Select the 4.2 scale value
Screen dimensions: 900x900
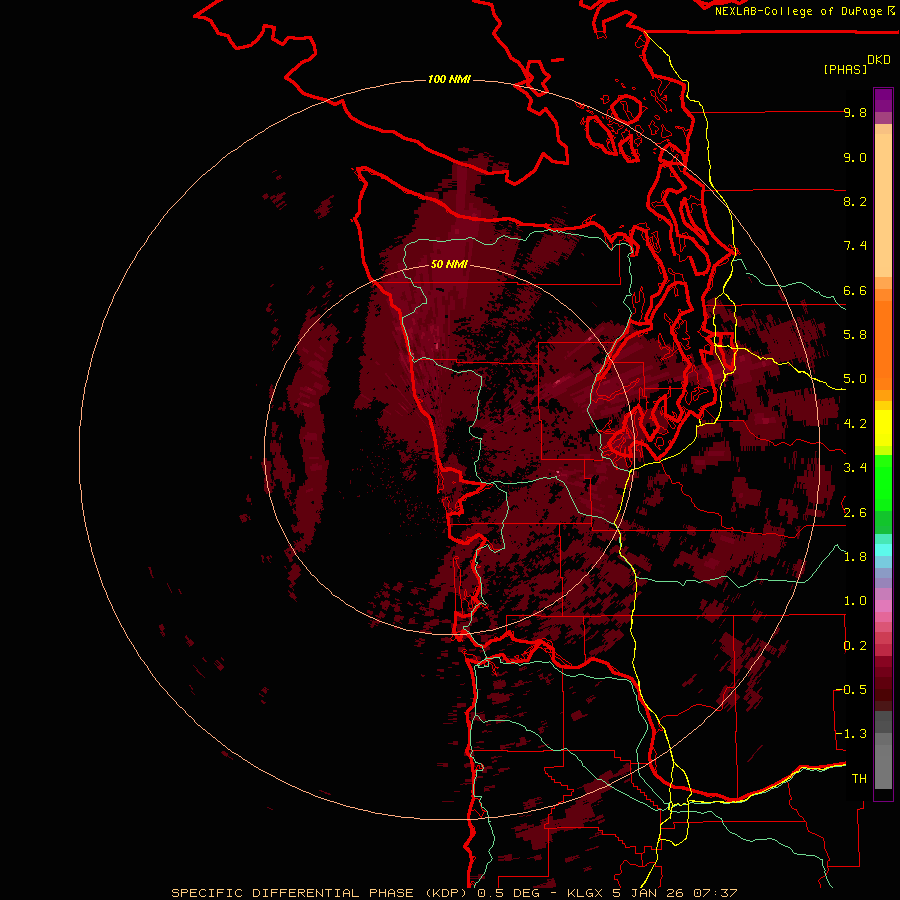click(855, 424)
